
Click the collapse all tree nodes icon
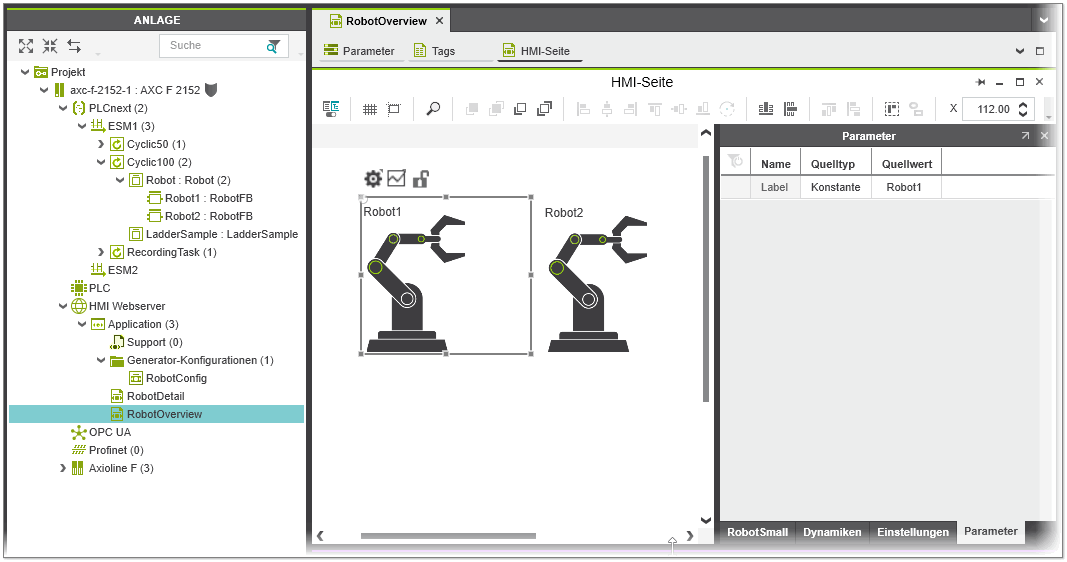(x=50, y=46)
